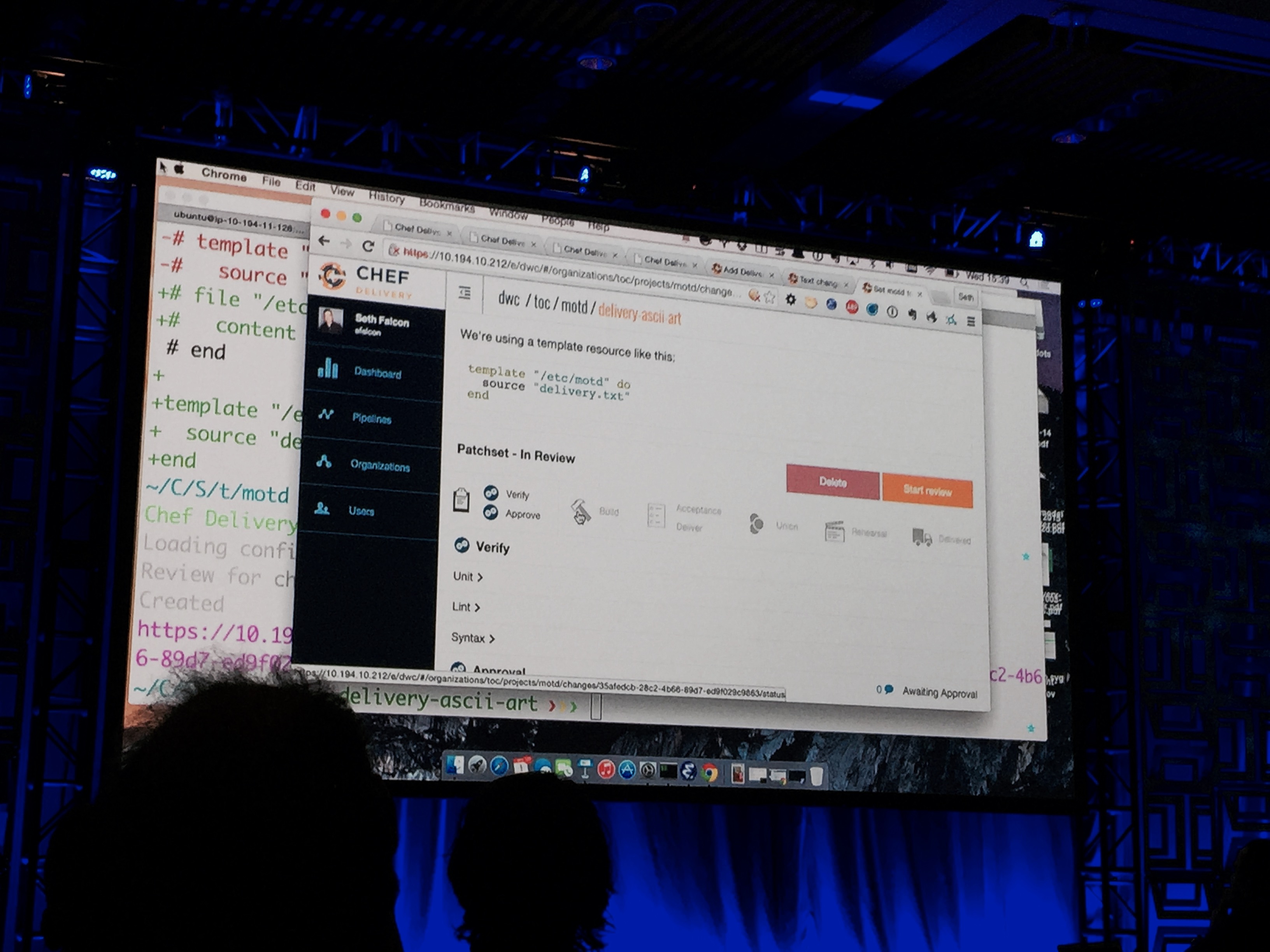
Task: Expand the Syntax phase details
Action: coord(472,637)
